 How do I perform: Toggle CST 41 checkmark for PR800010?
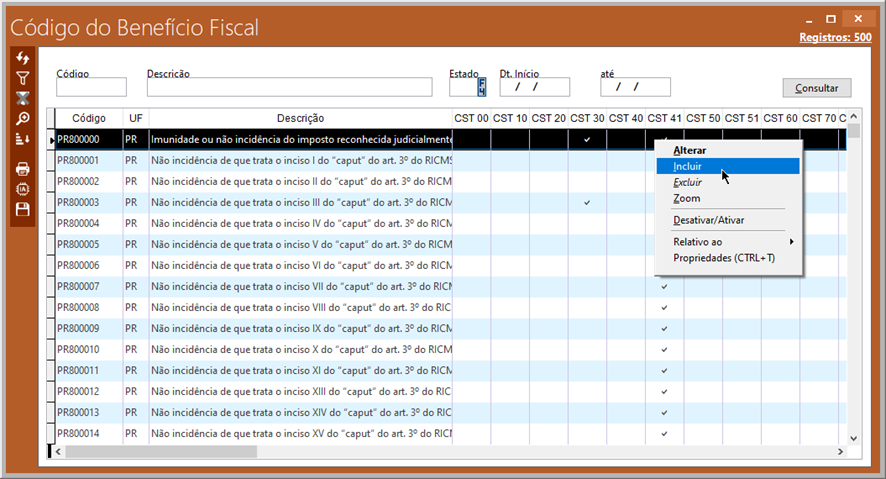coord(664,350)
